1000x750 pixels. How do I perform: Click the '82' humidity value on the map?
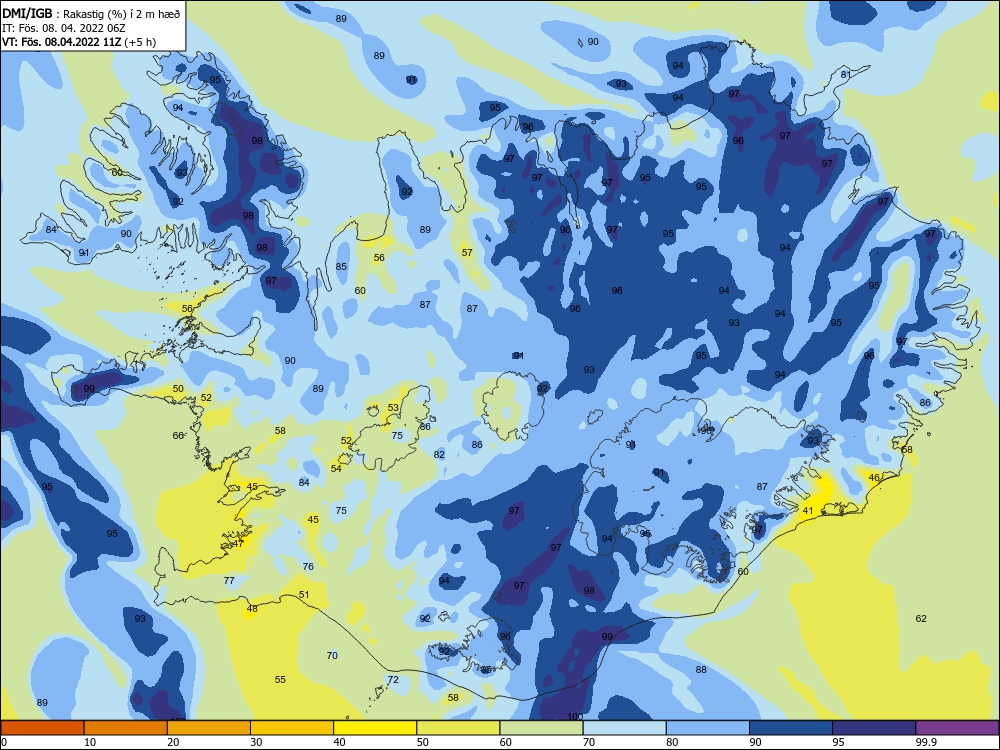coord(439,455)
